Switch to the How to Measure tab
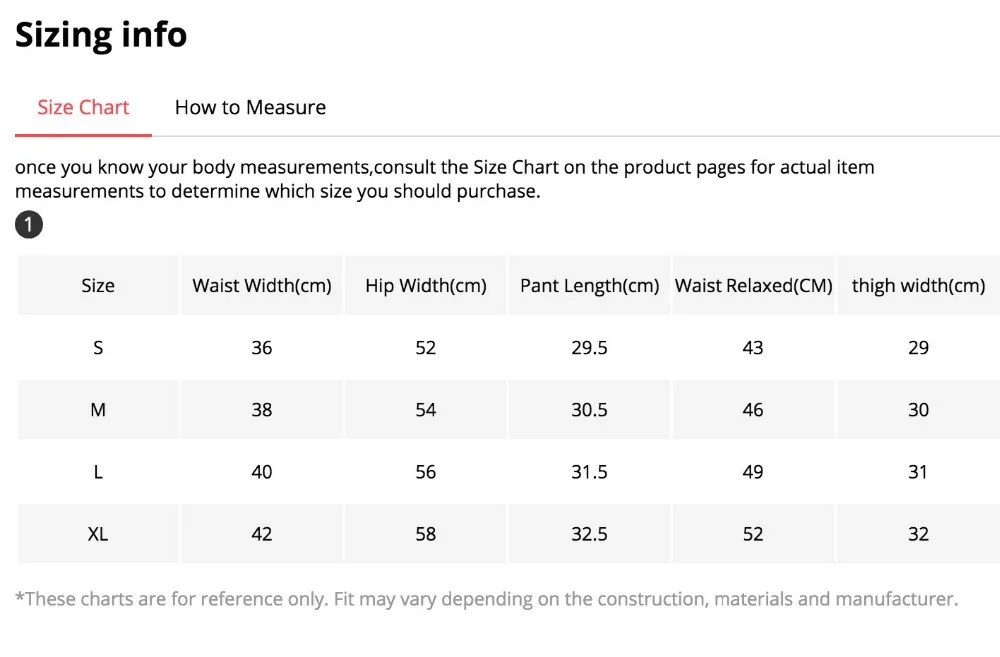The height and width of the screenshot is (657, 1000). 249,107
